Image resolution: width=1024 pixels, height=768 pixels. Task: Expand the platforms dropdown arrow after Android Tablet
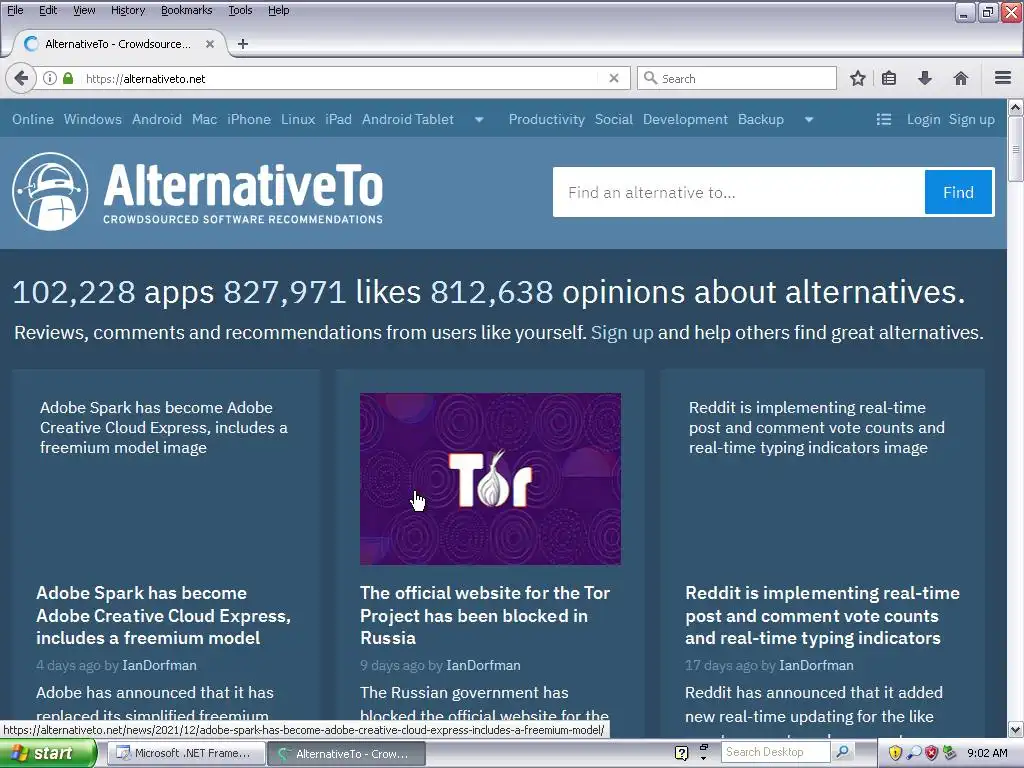[x=479, y=120]
